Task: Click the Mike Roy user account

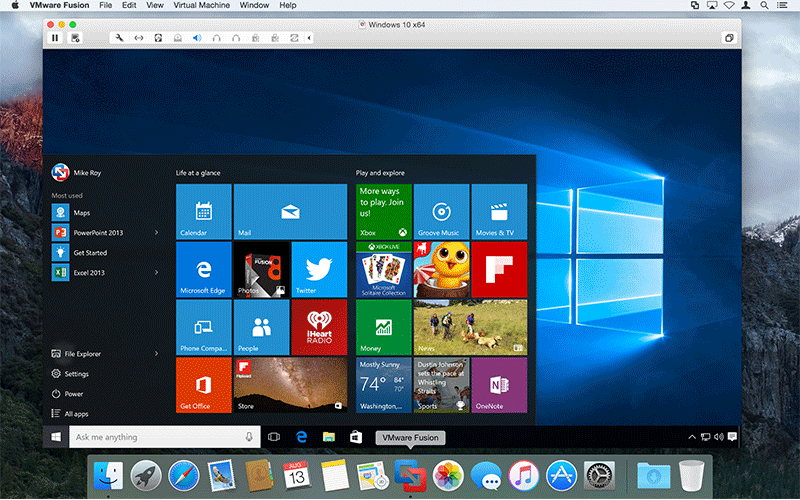Action: click(77, 172)
